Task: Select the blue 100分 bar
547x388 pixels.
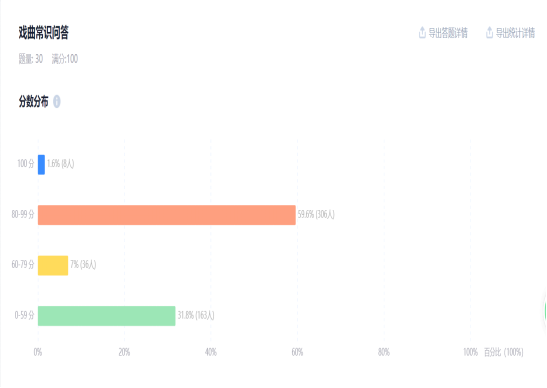Action: (x=41, y=164)
